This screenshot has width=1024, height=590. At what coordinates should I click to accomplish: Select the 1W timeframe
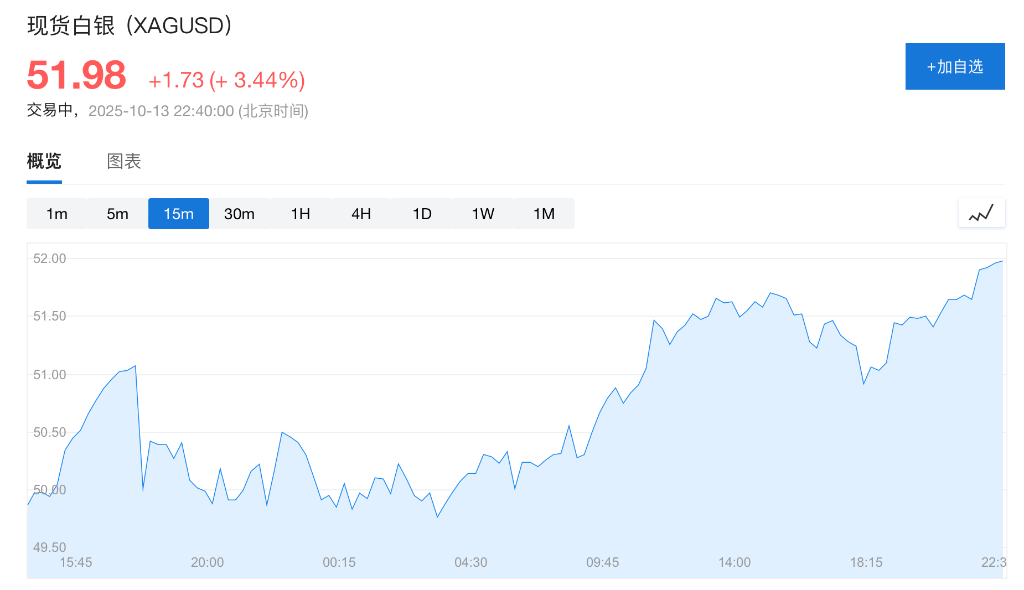click(x=483, y=213)
